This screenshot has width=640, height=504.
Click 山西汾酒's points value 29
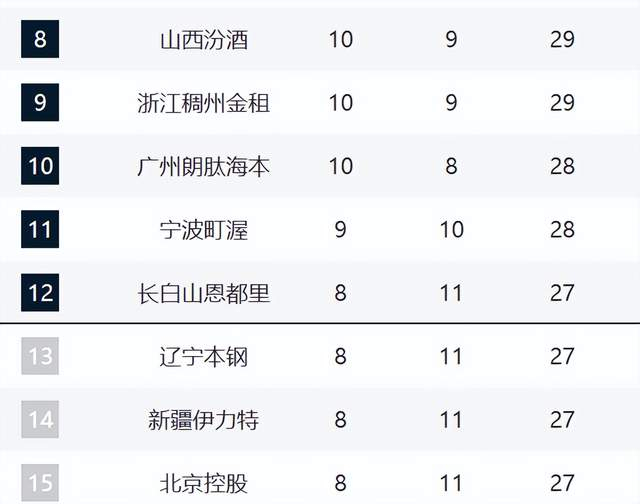pyautogui.click(x=562, y=40)
